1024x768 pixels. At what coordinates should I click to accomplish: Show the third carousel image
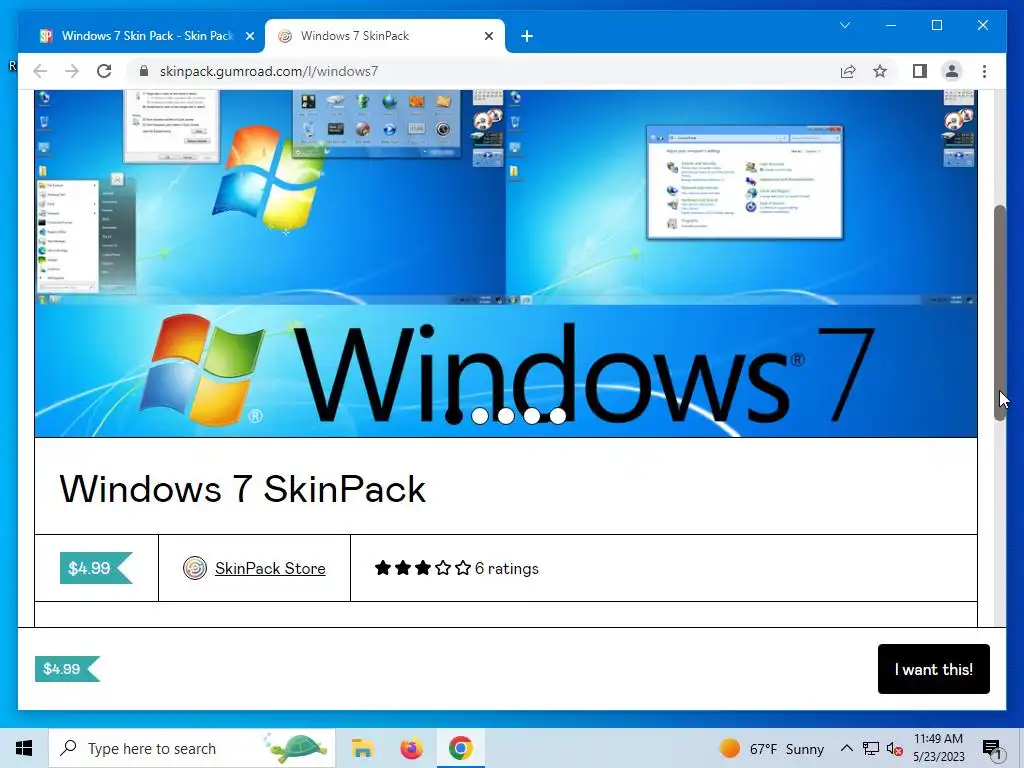pyautogui.click(x=505, y=416)
